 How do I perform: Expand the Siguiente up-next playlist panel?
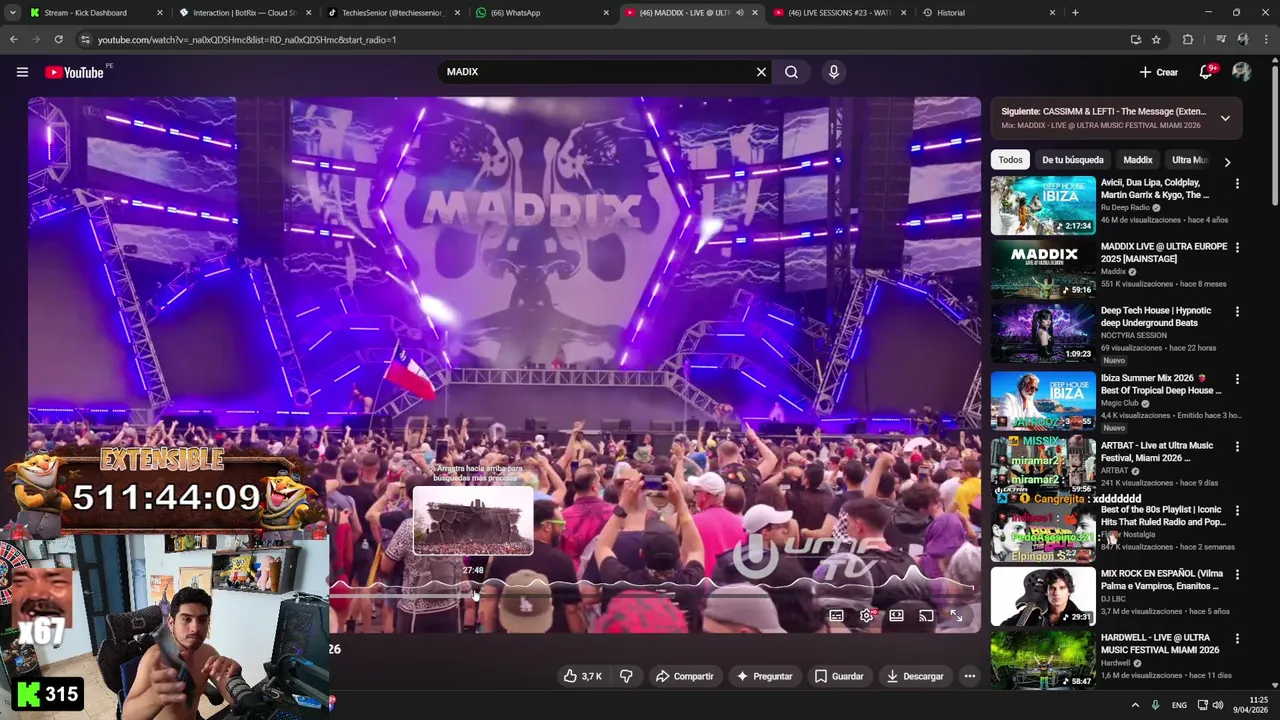(x=1225, y=118)
